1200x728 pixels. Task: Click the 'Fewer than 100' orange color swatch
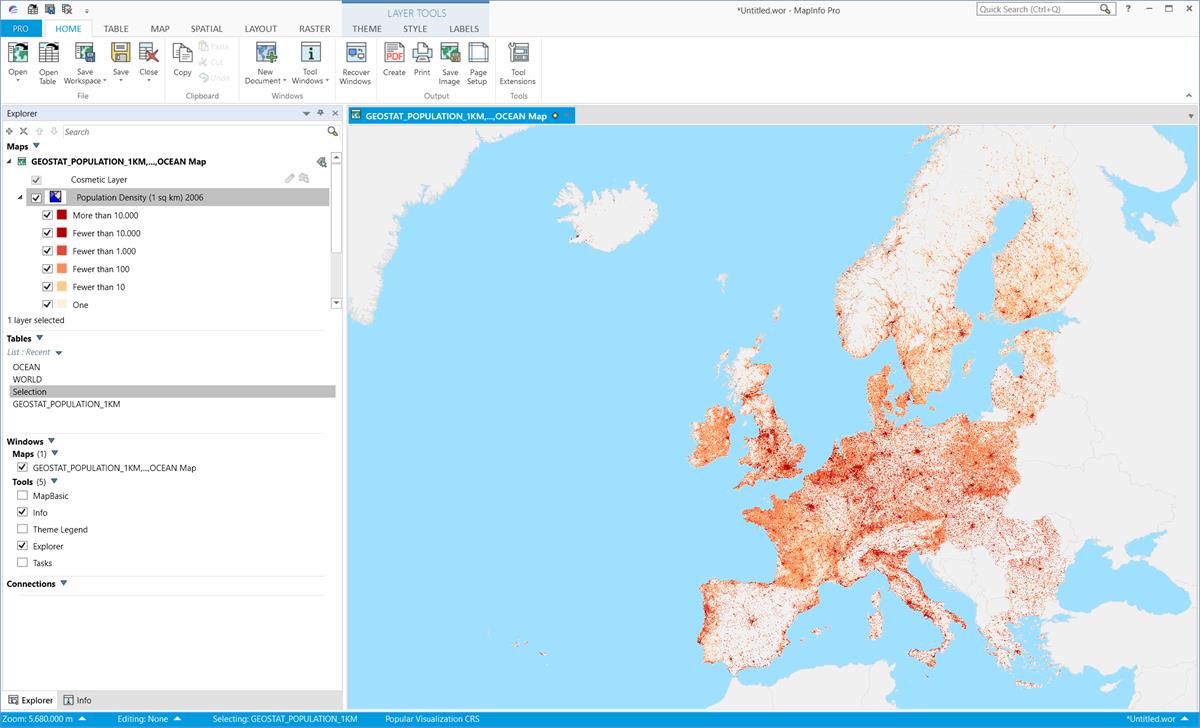click(x=62, y=269)
